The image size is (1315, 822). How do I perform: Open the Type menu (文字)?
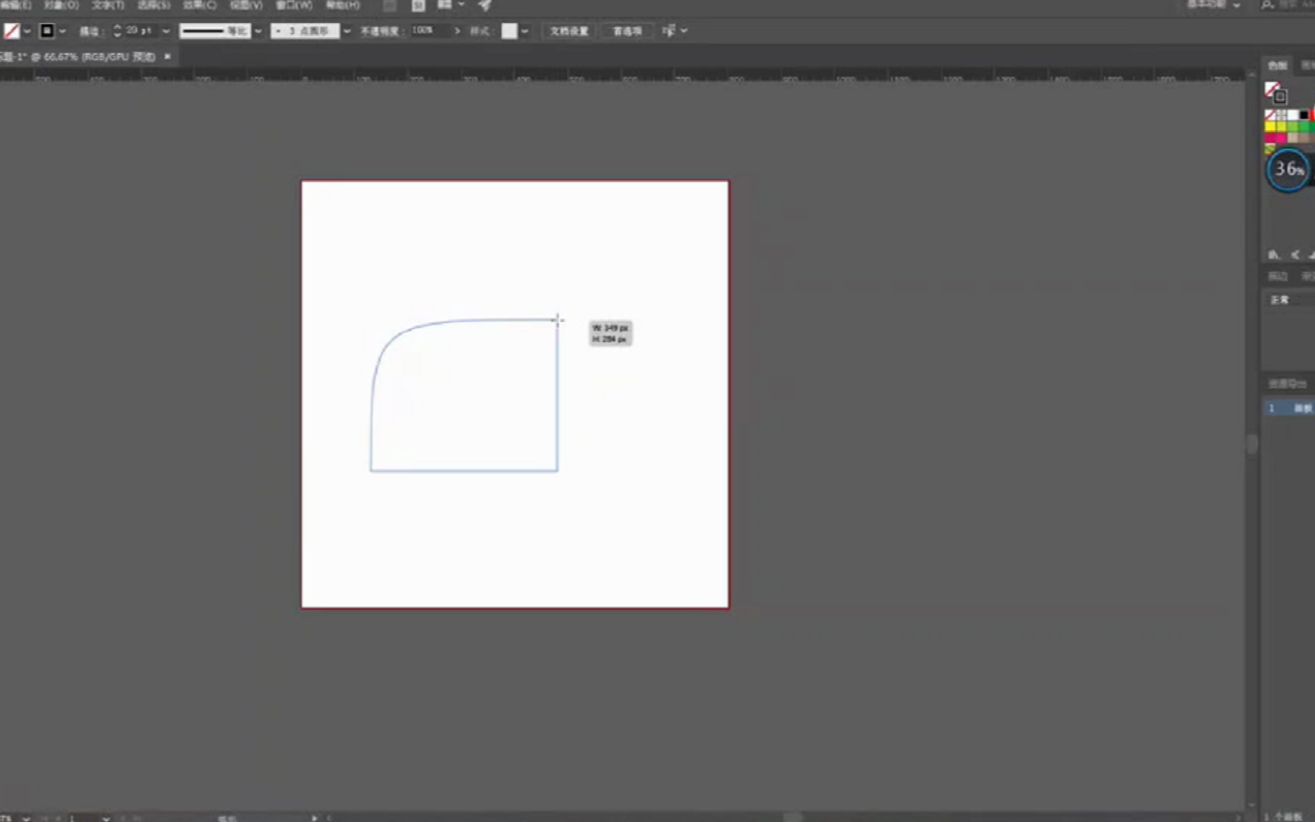click(x=108, y=5)
